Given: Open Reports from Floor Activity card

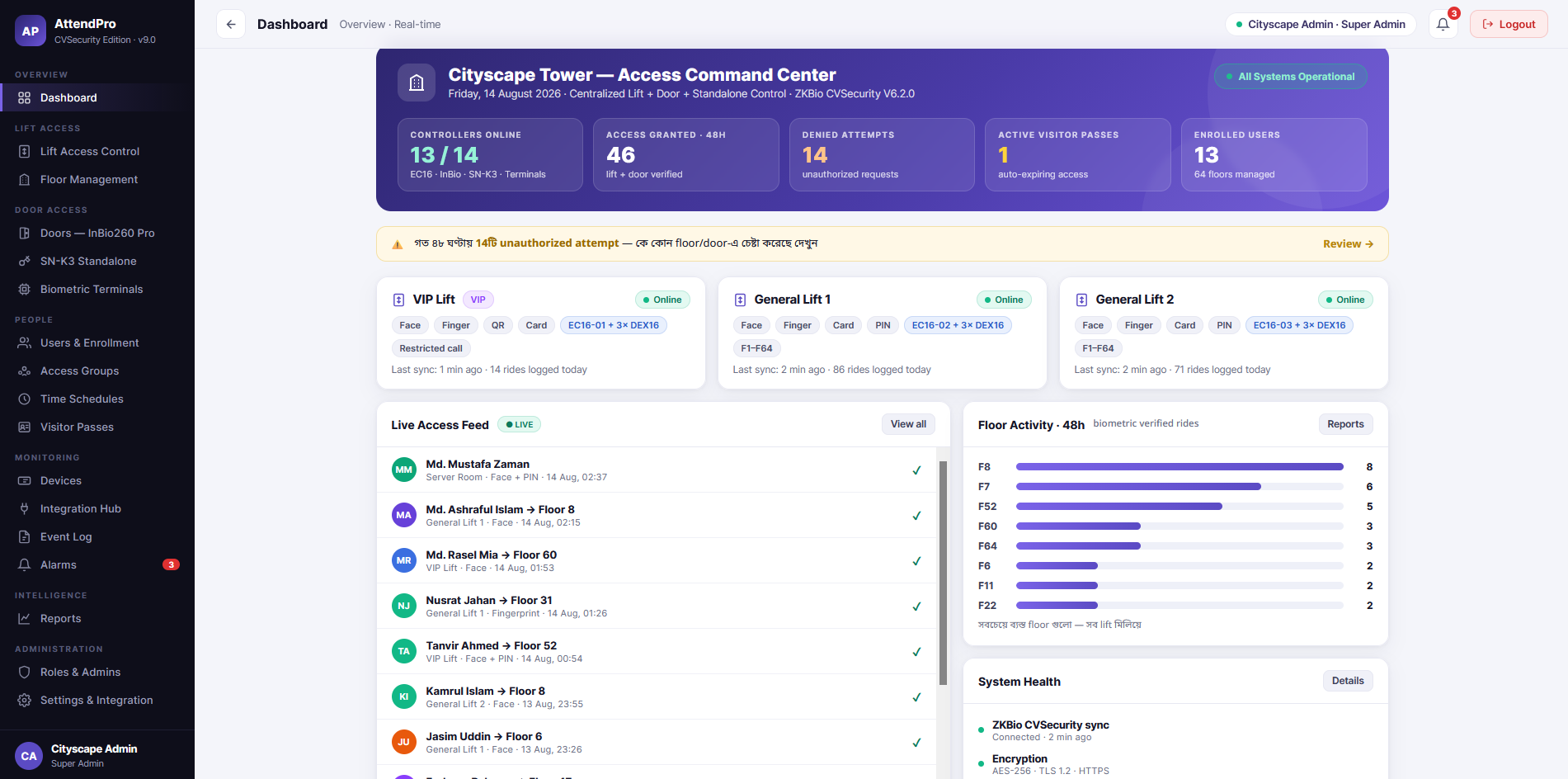Looking at the screenshot, I should 1345,424.
